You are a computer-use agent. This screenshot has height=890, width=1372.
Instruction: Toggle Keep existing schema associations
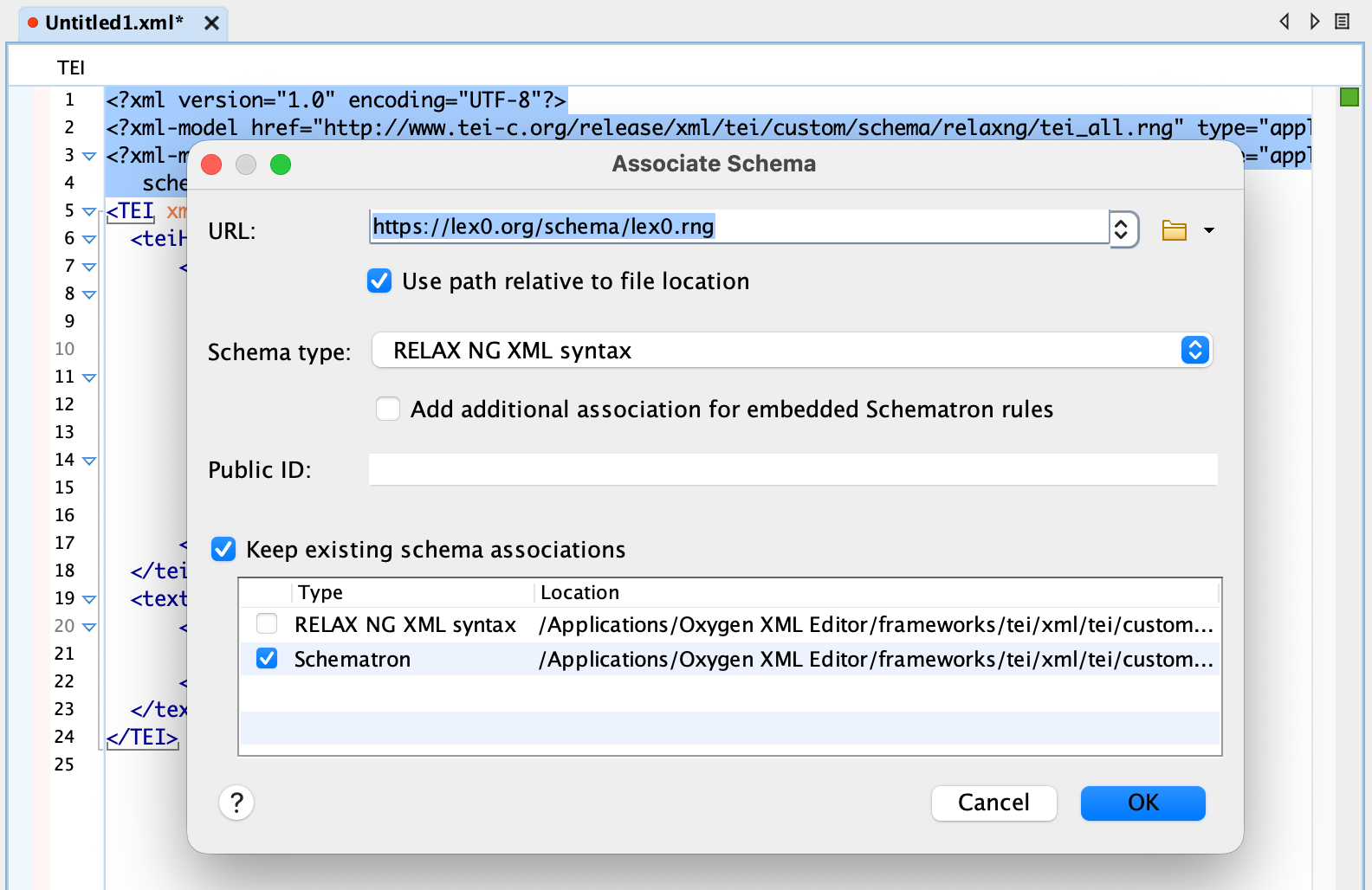click(223, 549)
